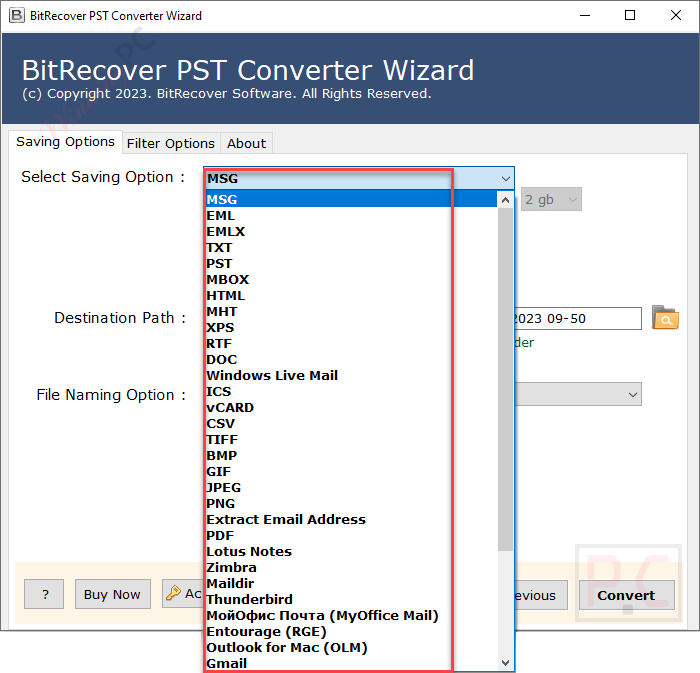Screen dimensions: 700x673
Task: Pick MHT from the list
Action: click(x=351, y=312)
